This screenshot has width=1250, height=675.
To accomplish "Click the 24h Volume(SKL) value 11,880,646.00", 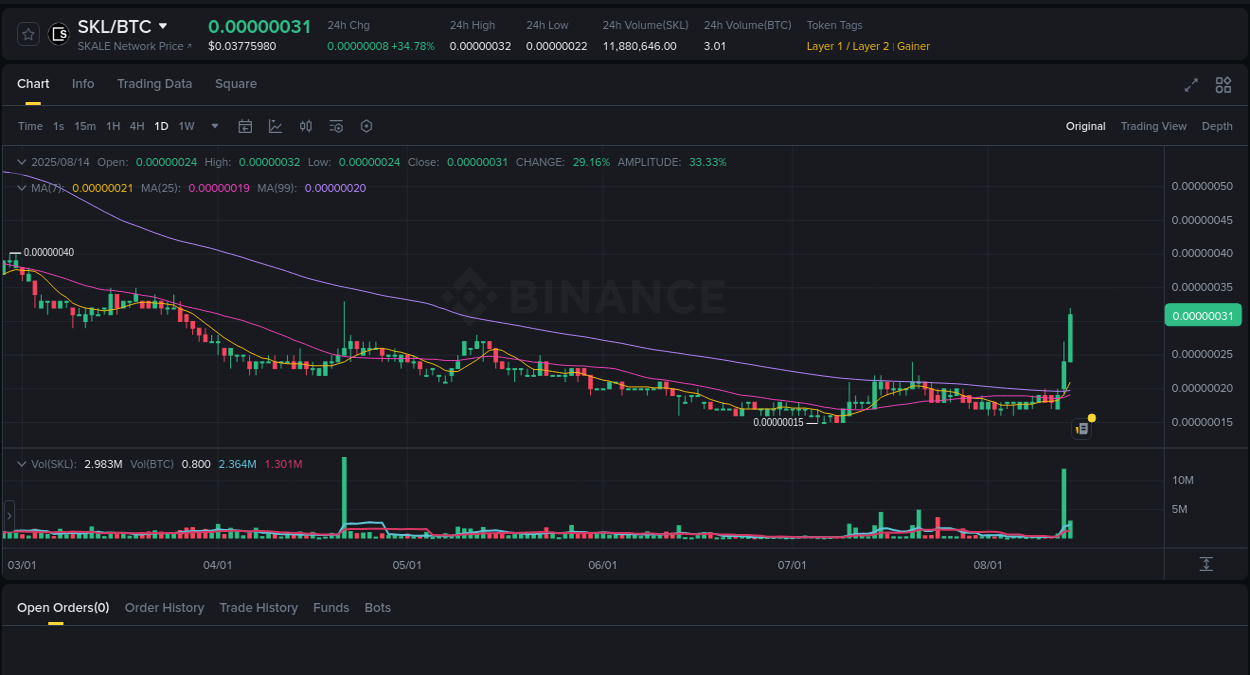I will 639,46.
